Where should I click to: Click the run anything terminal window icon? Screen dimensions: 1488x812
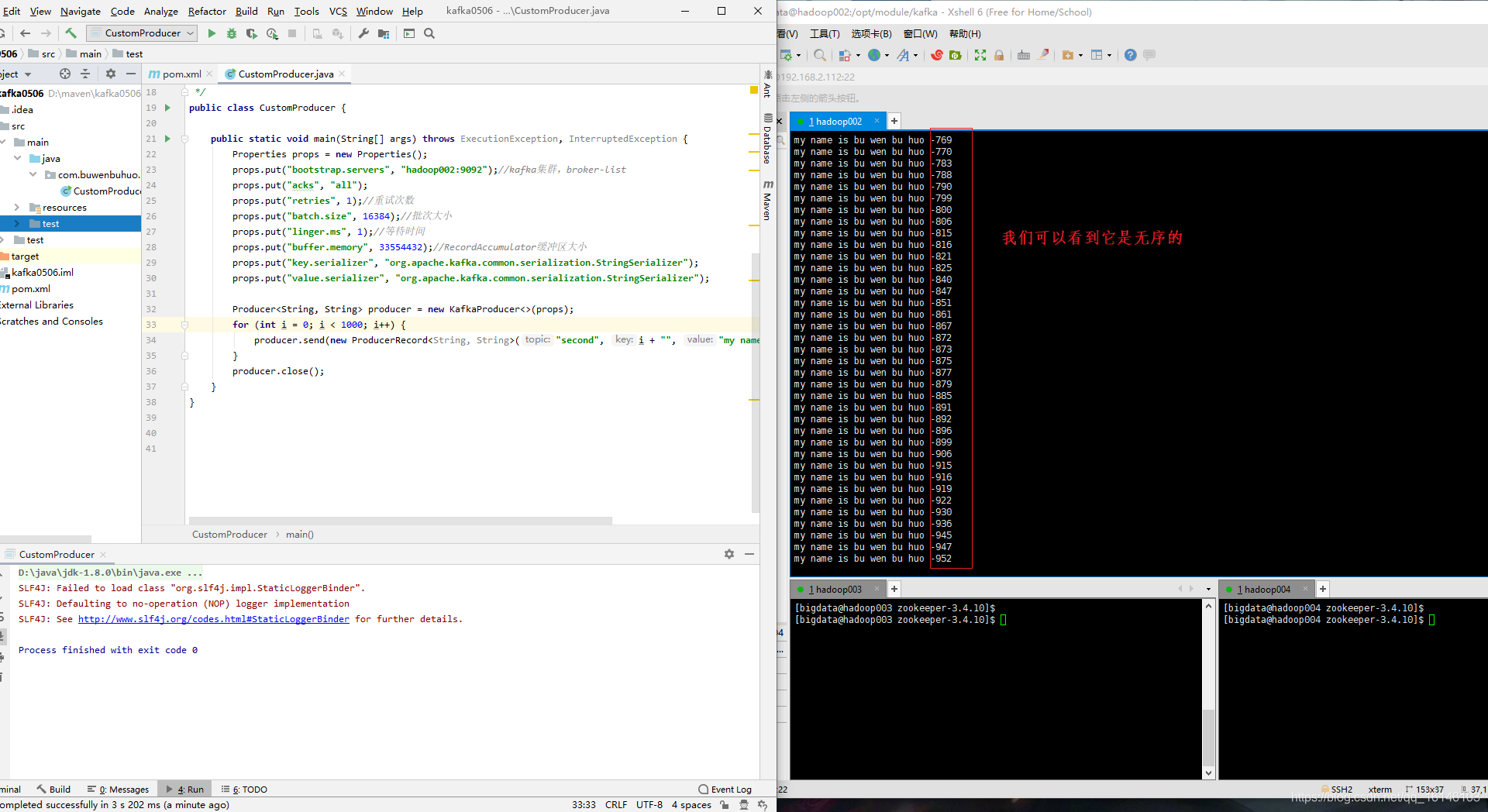click(409, 33)
